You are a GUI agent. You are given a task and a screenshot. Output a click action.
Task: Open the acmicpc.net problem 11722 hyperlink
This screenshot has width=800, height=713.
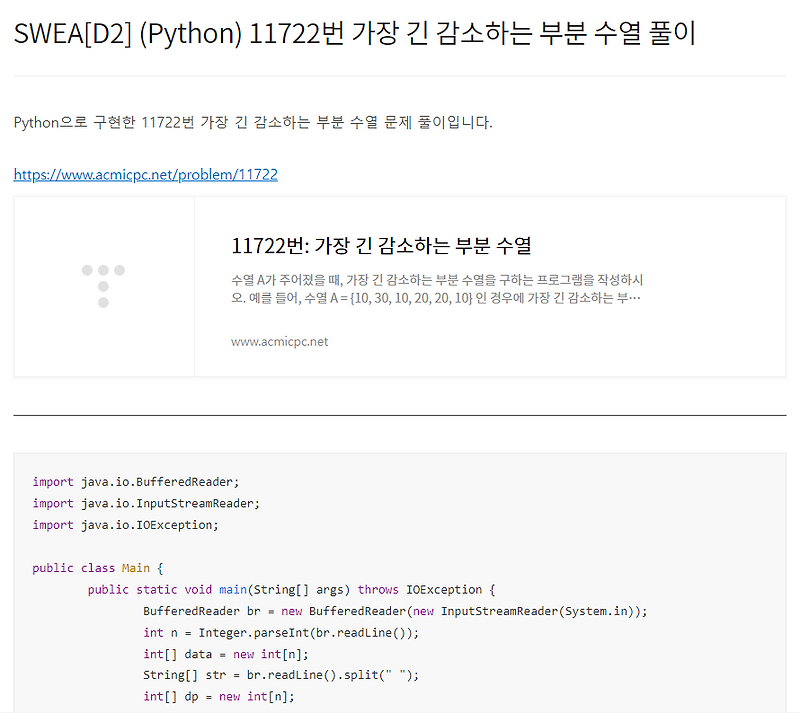[x=145, y=173]
